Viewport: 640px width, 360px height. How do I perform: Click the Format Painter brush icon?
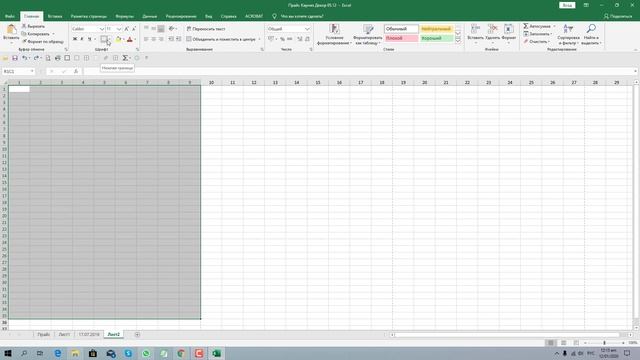click(x=24, y=41)
